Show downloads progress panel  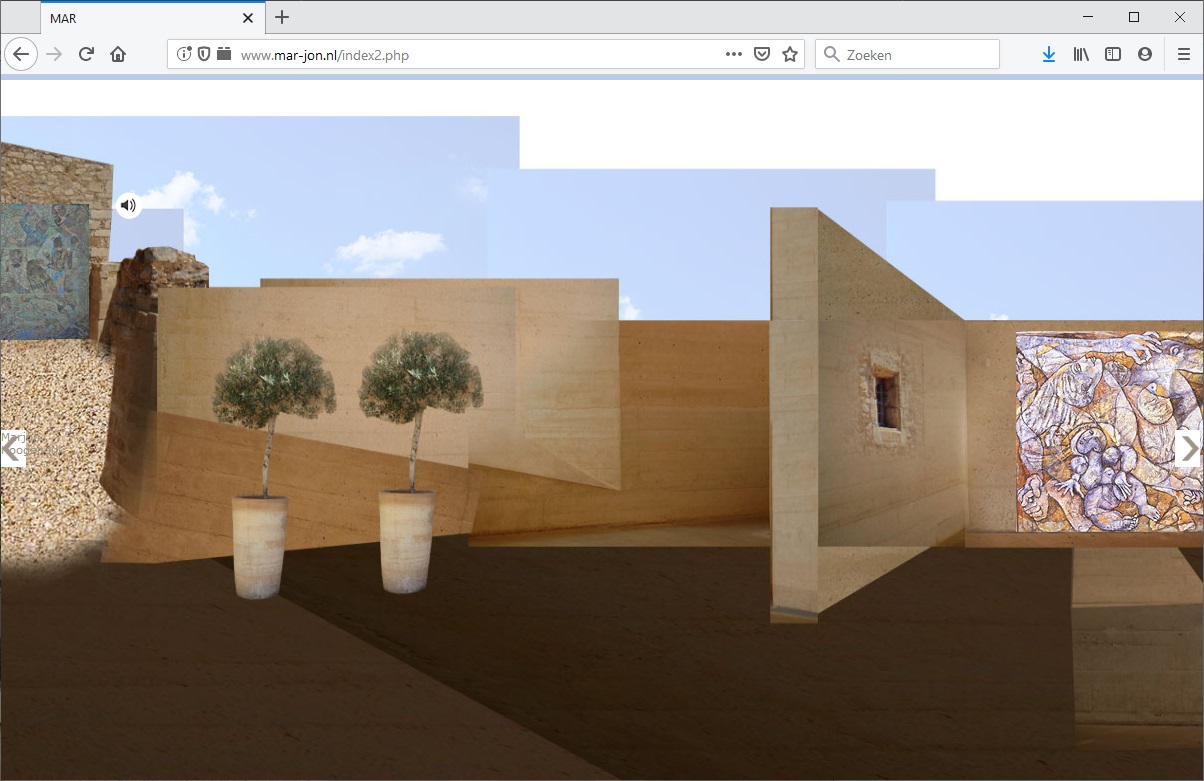[x=1048, y=55]
